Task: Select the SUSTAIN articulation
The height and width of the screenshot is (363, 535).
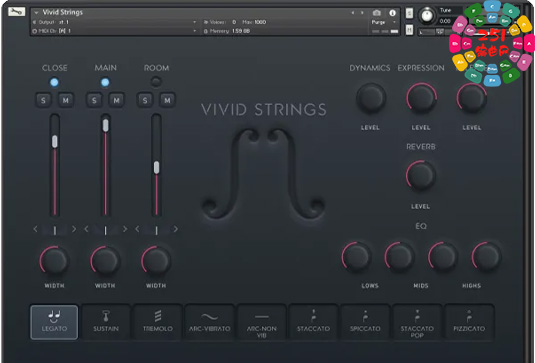Action: 106,322
